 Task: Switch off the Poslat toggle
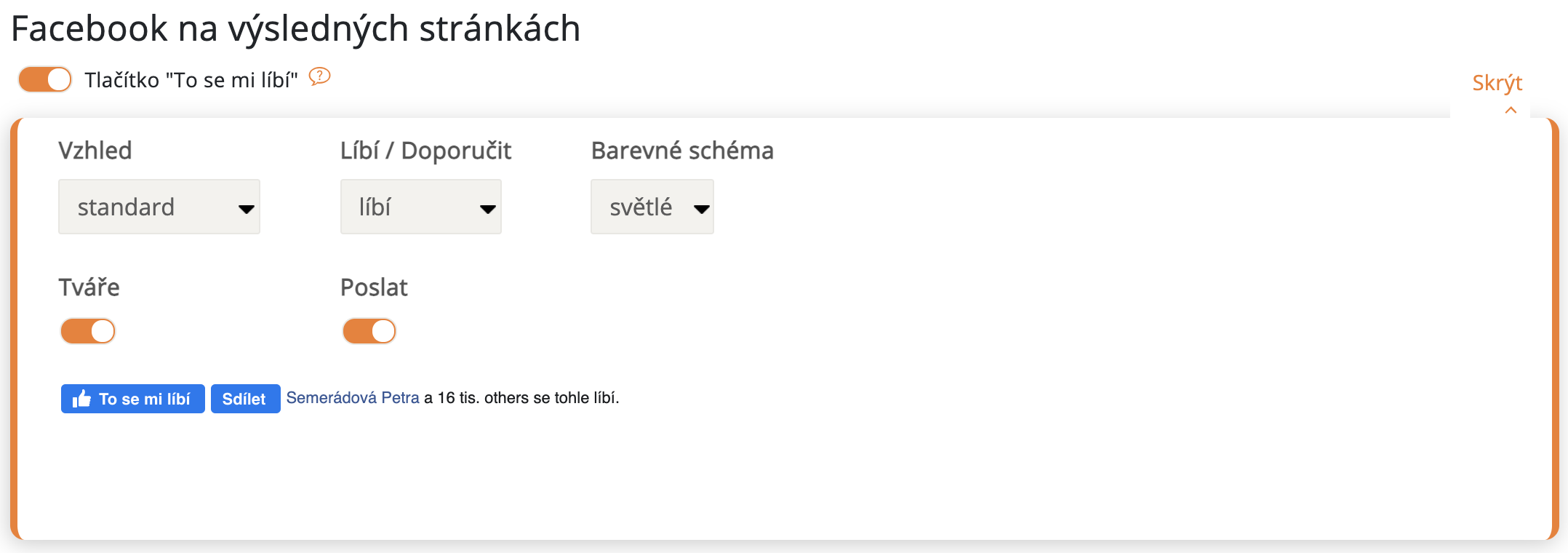click(369, 331)
